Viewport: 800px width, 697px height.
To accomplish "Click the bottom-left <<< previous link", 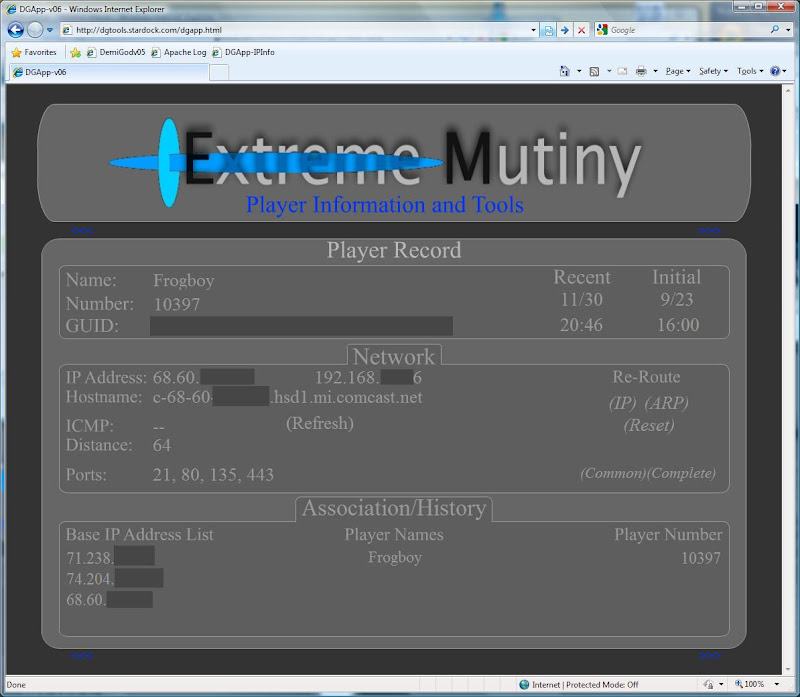I will click(x=82, y=655).
